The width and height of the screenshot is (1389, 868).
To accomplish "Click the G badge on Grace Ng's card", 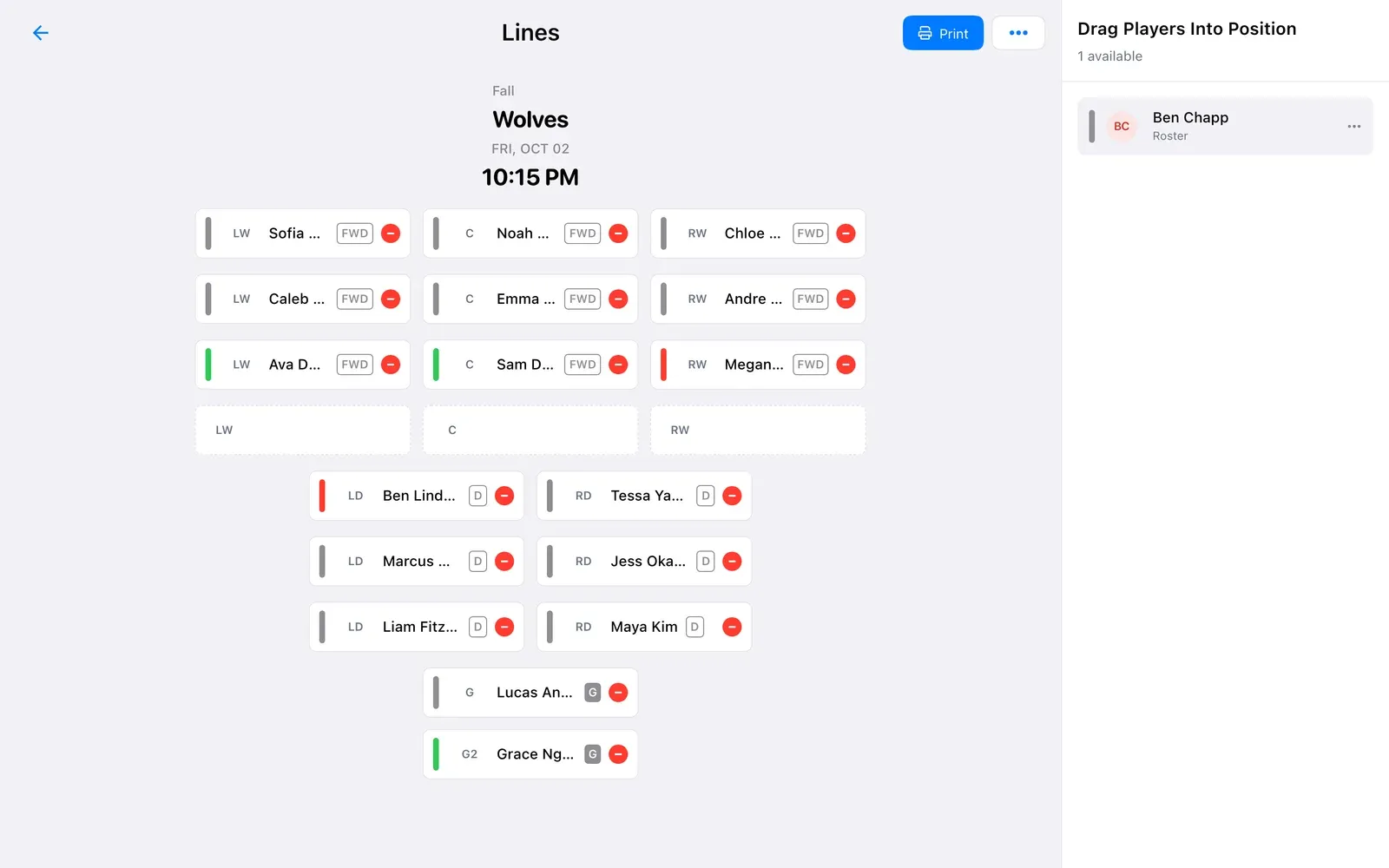I will [x=592, y=754].
